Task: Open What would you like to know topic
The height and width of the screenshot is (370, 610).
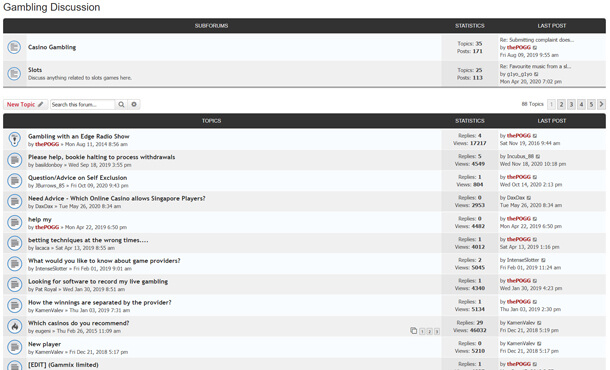Action: (x=104, y=261)
